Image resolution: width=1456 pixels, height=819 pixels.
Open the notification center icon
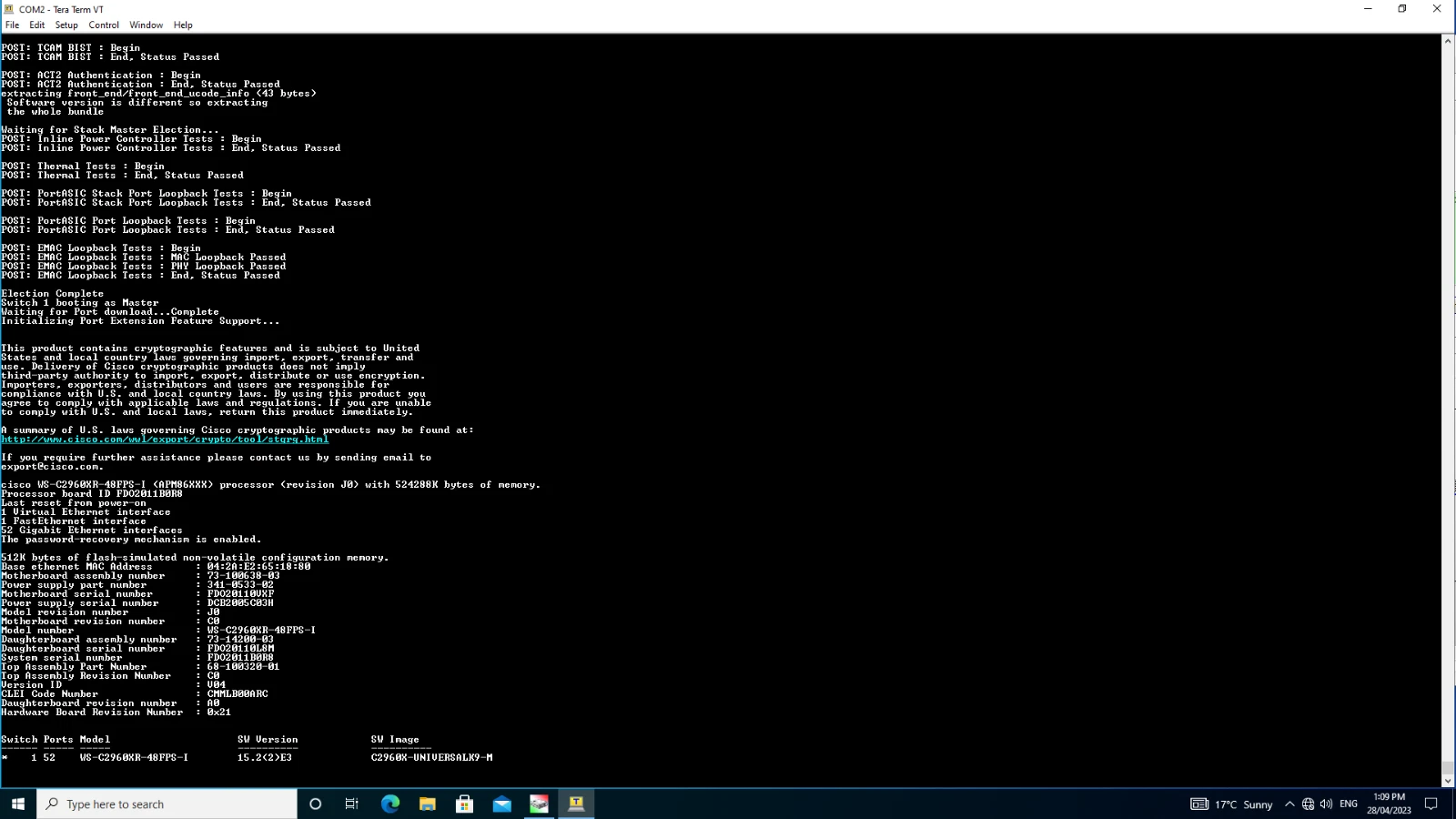tap(1431, 804)
